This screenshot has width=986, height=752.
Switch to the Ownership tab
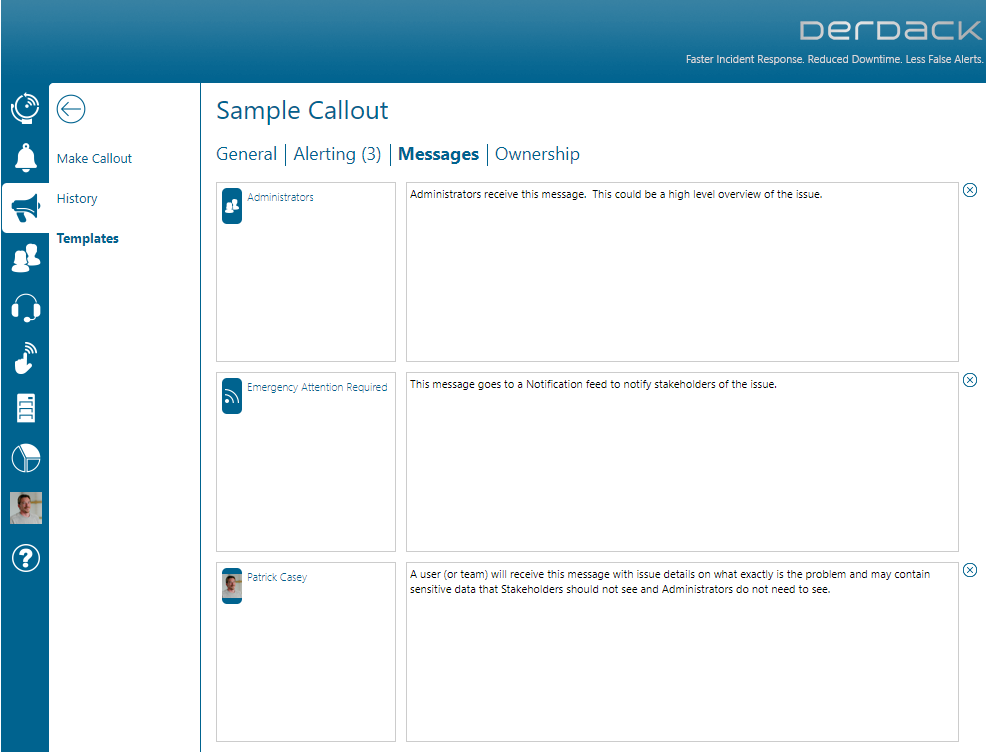coord(537,154)
